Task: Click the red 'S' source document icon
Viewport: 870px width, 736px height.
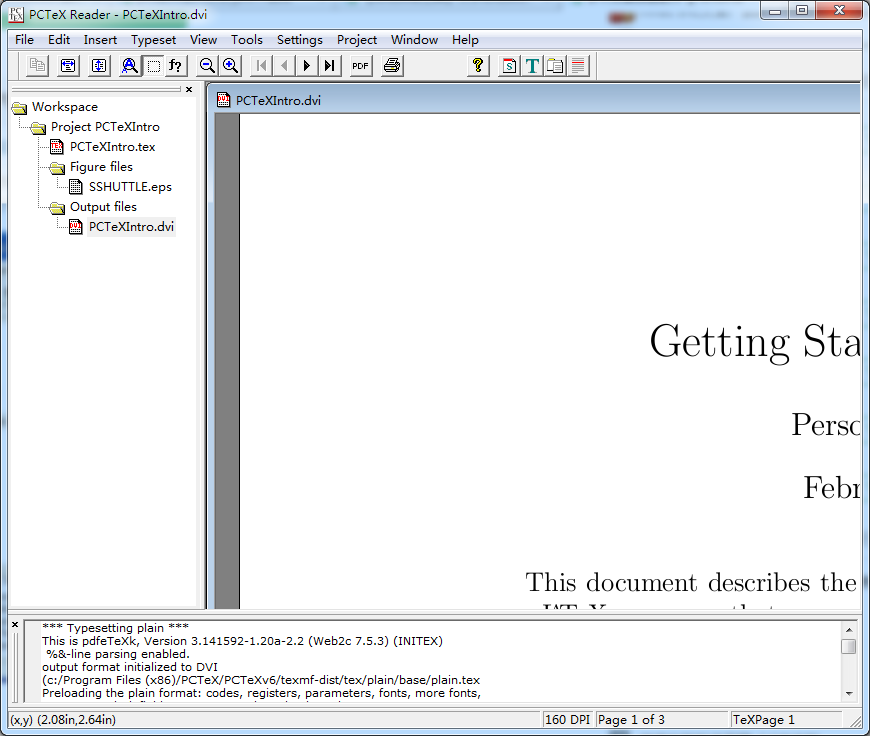Action: (x=509, y=65)
